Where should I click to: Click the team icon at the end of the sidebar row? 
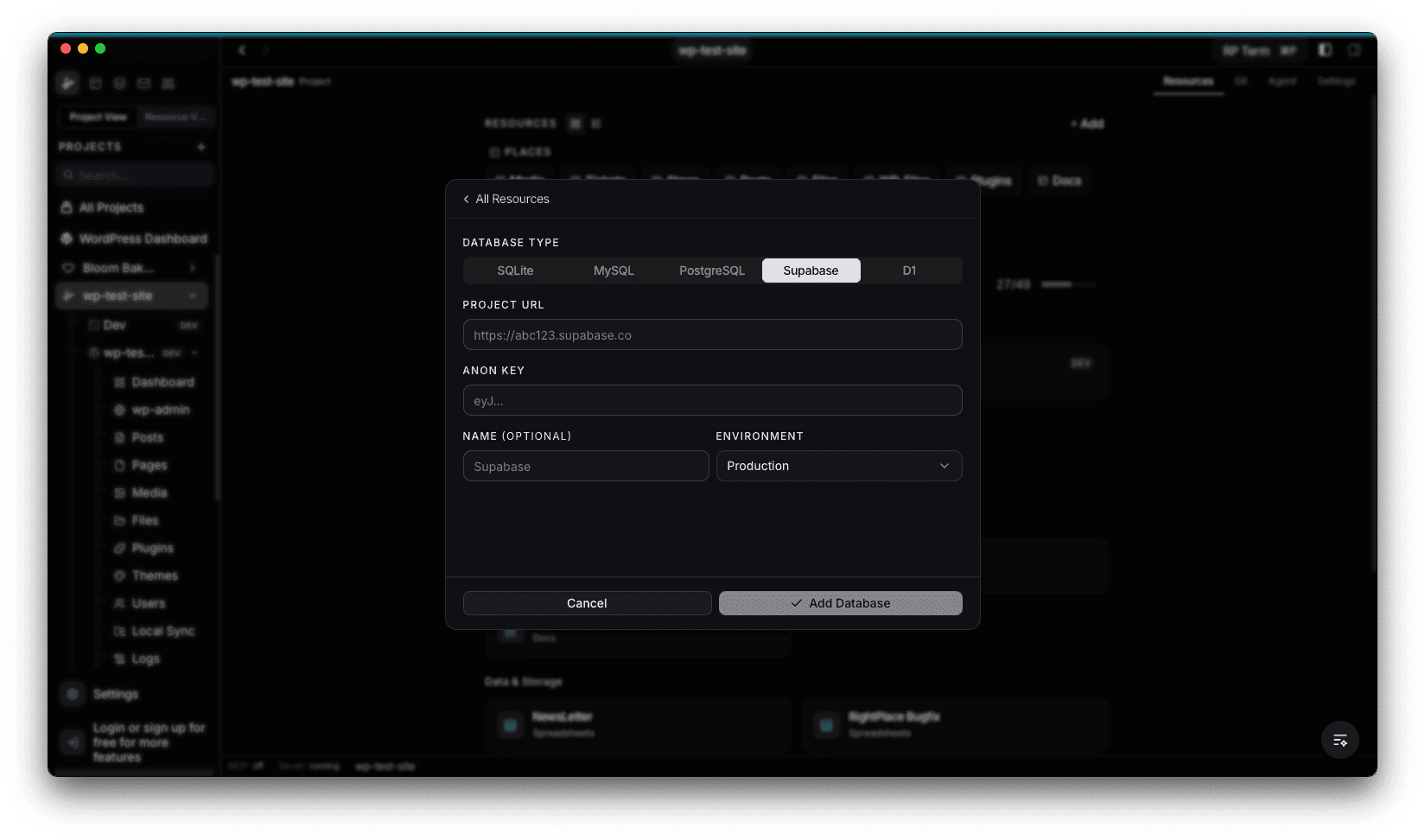(169, 83)
